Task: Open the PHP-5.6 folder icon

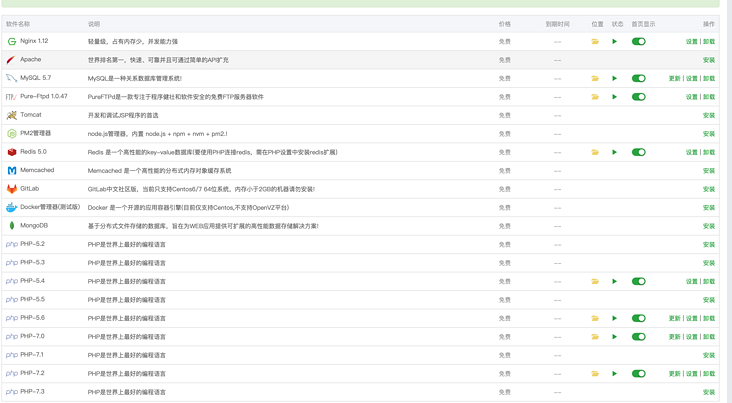Action: pyautogui.click(x=595, y=319)
